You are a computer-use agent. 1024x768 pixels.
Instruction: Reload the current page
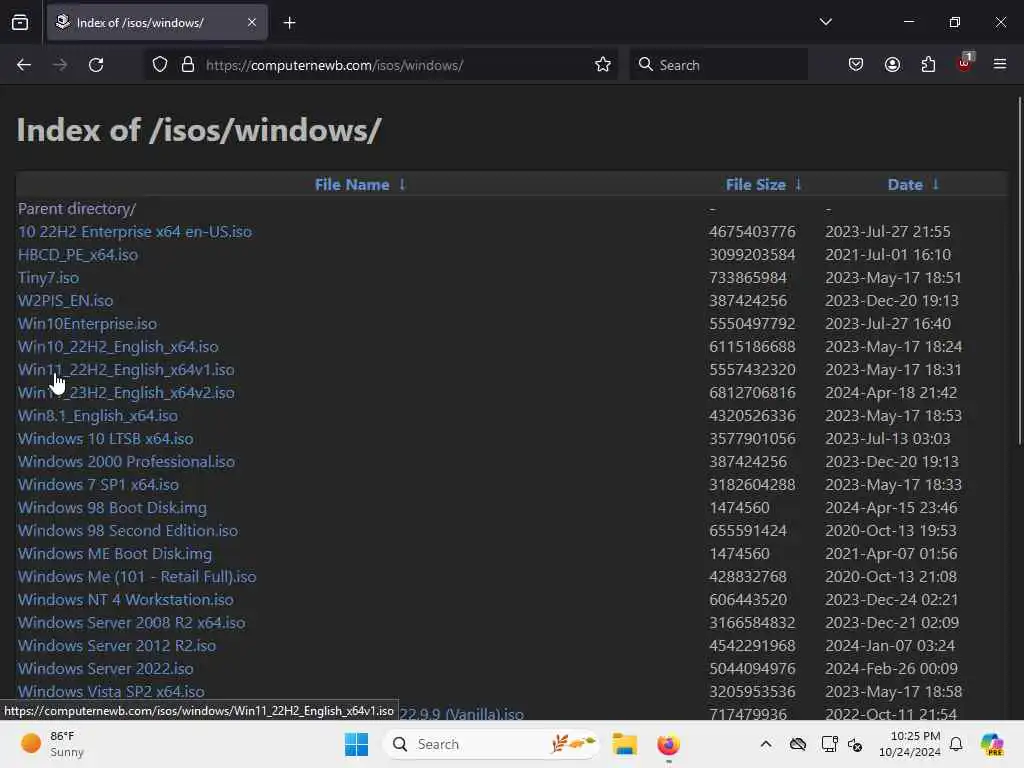(x=96, y=65)
